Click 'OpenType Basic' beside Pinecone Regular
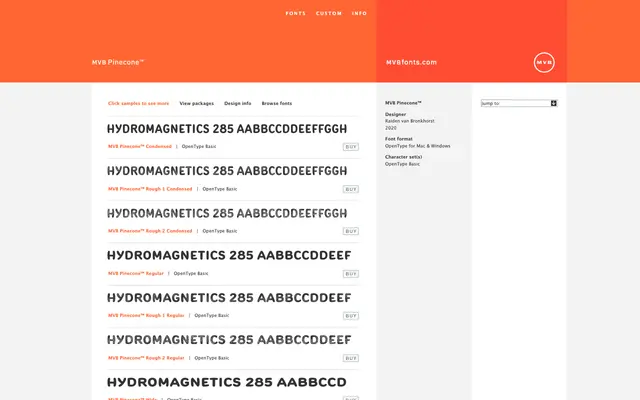The height and width of the screenshot is (400, 640). click(191, 273)
